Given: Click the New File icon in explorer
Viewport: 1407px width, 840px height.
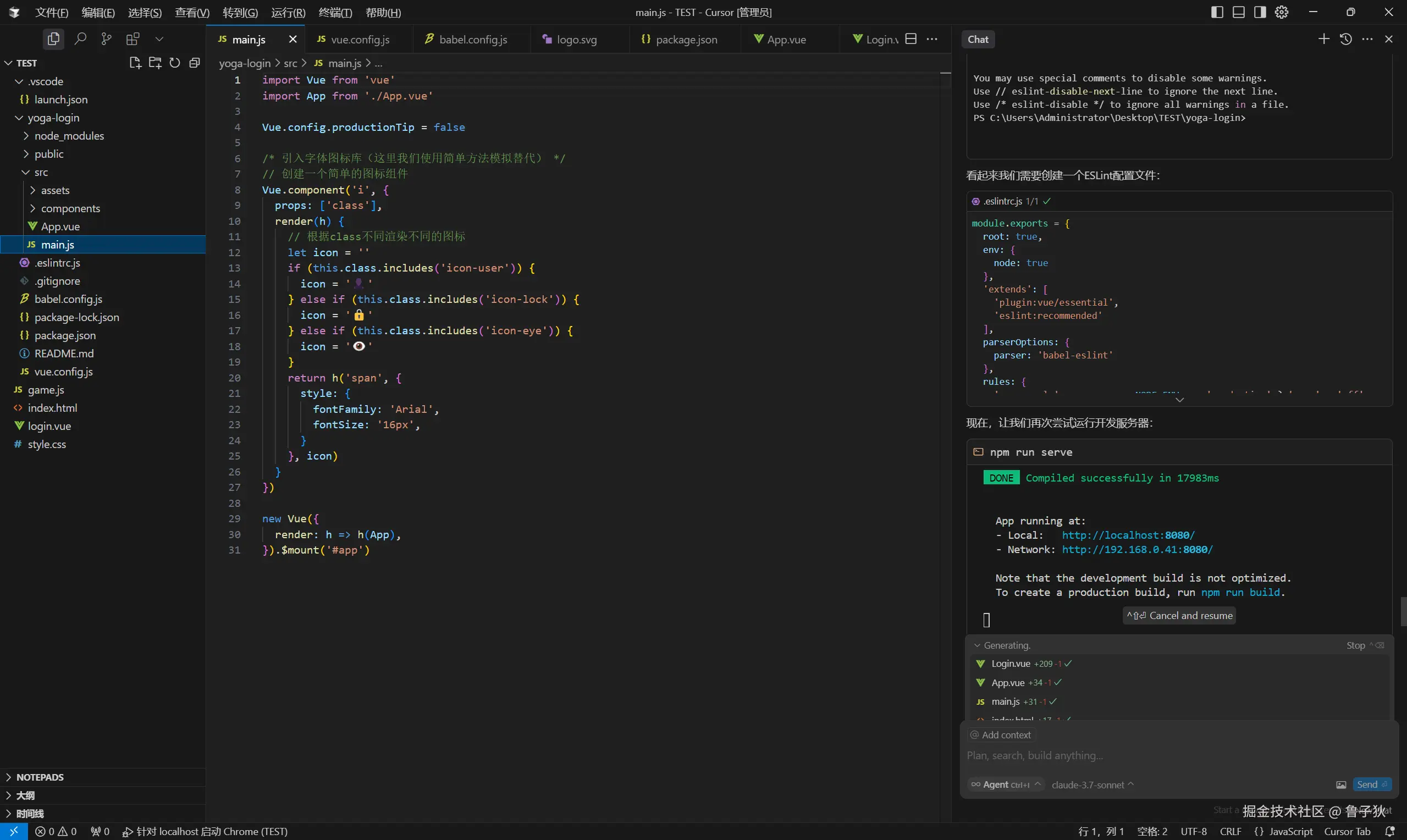Looking at the screenshot, I should tap(135, 63).
